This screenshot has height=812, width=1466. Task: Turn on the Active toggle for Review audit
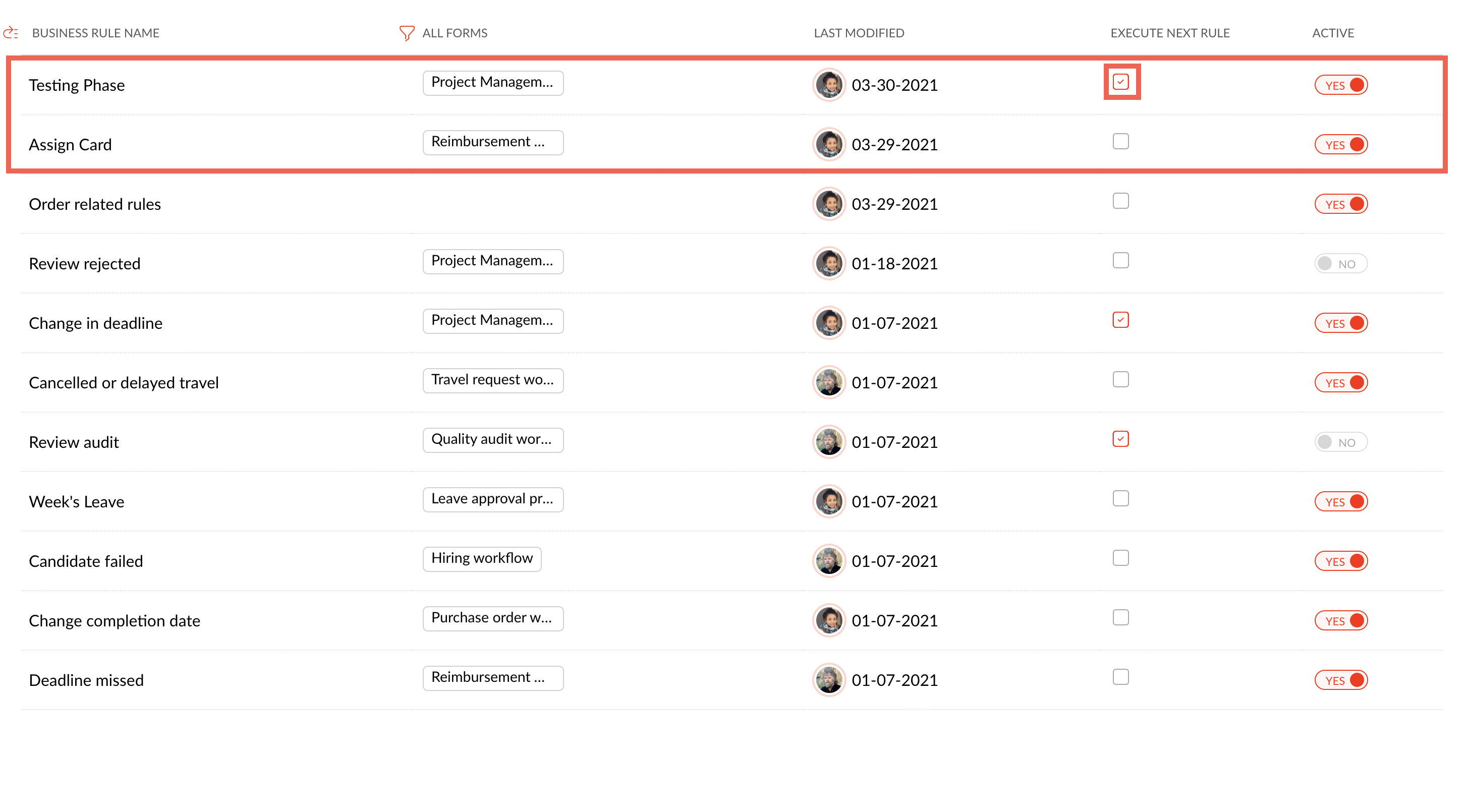click(1340, 442)
